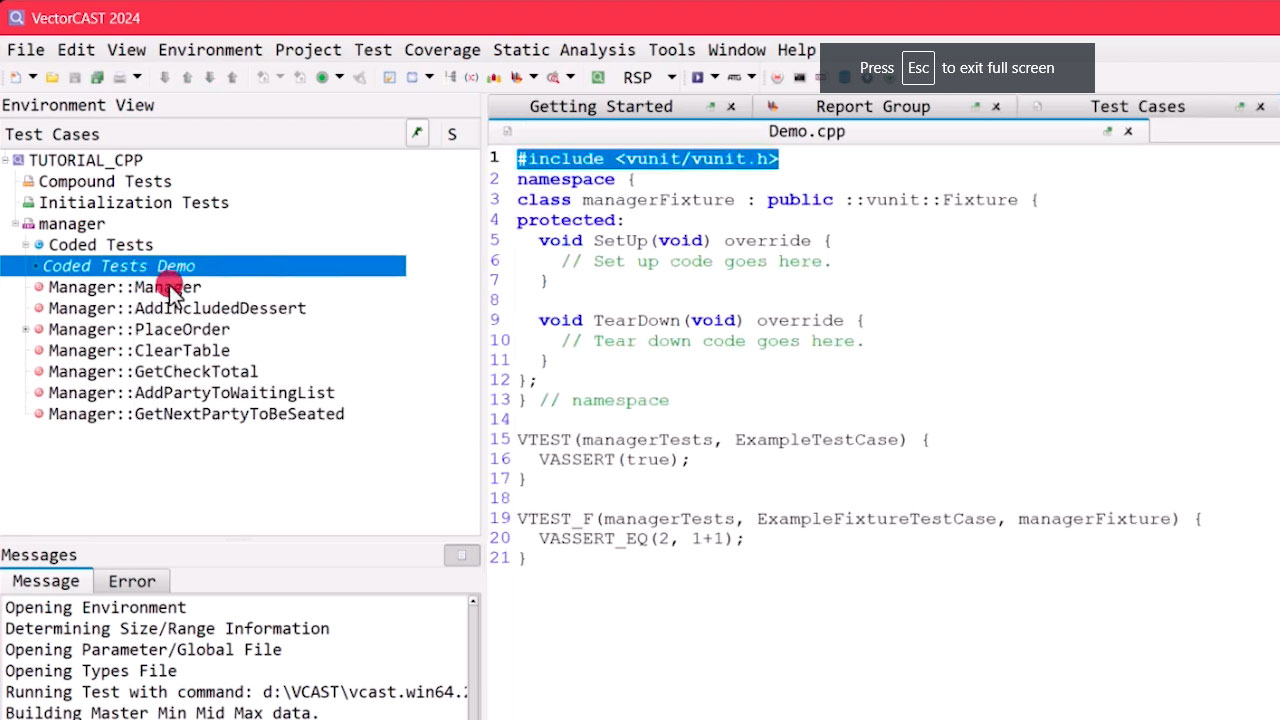Click the S column header
This screenshot has height=720, width=1280.
[x=452, y=134]
